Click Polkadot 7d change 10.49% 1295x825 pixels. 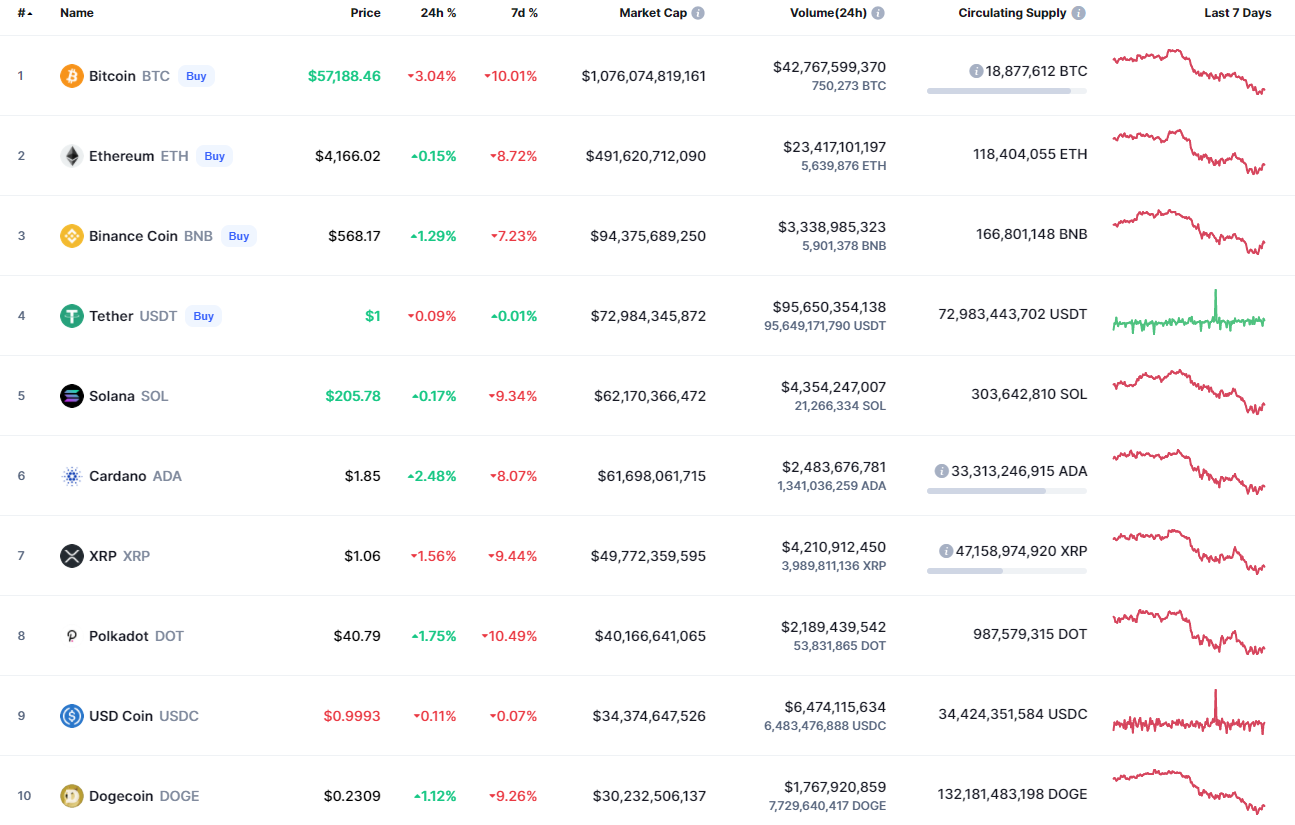coord(509,636)
